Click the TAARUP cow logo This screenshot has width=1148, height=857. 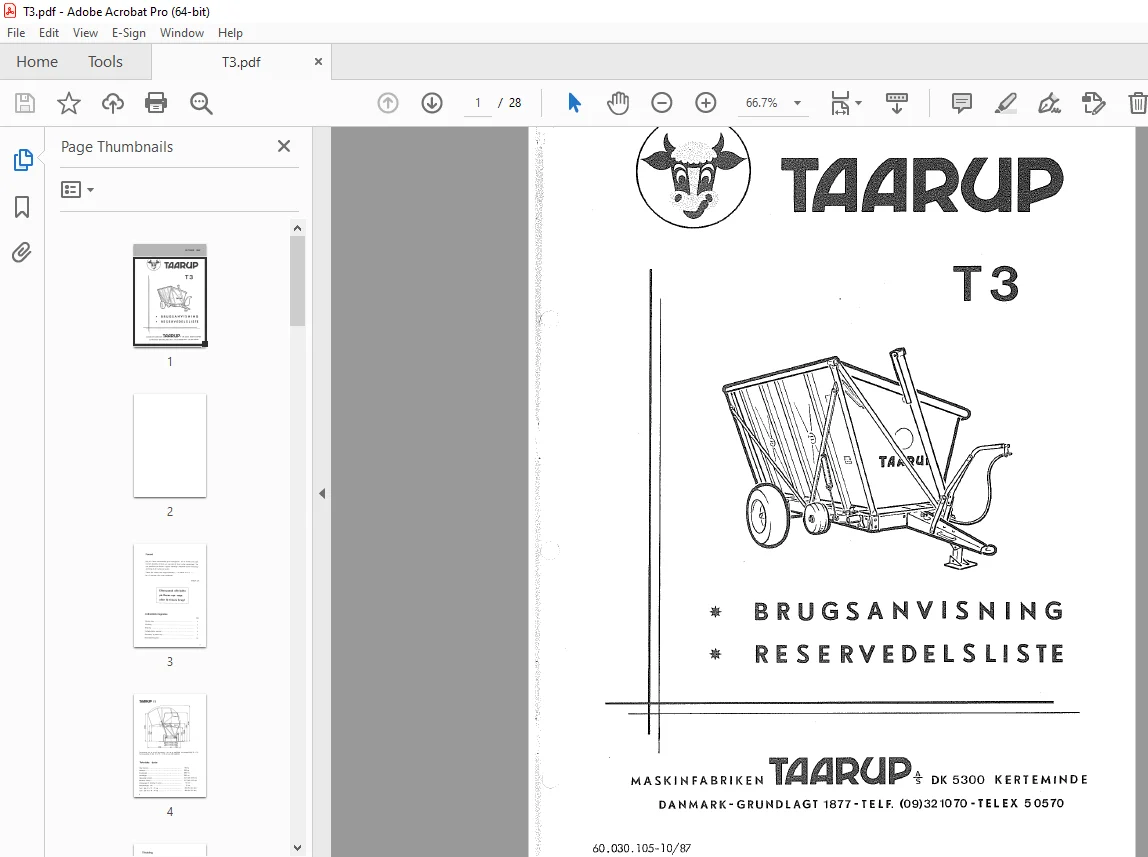(x=693, y=174)
